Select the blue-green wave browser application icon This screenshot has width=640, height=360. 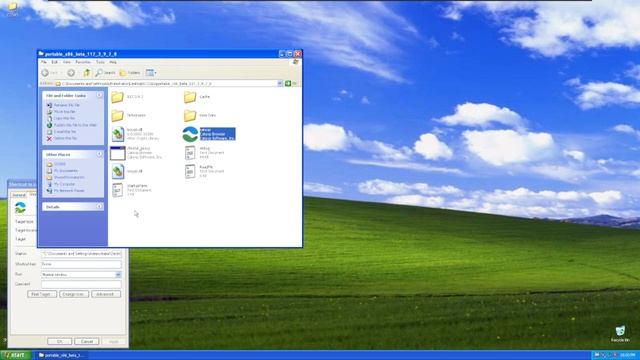[x=190, y=134]
